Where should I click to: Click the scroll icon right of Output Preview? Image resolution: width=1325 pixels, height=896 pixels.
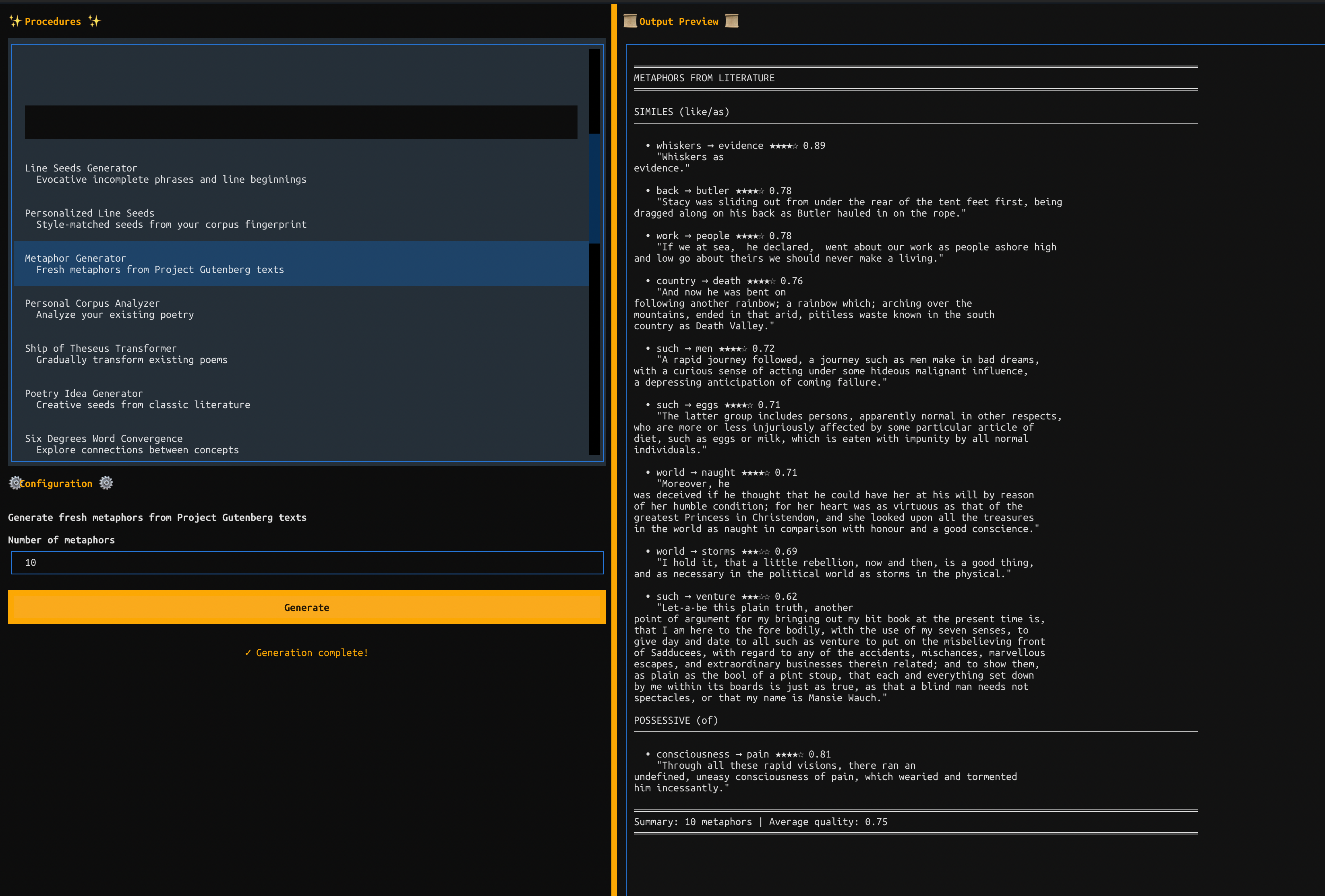731,21
